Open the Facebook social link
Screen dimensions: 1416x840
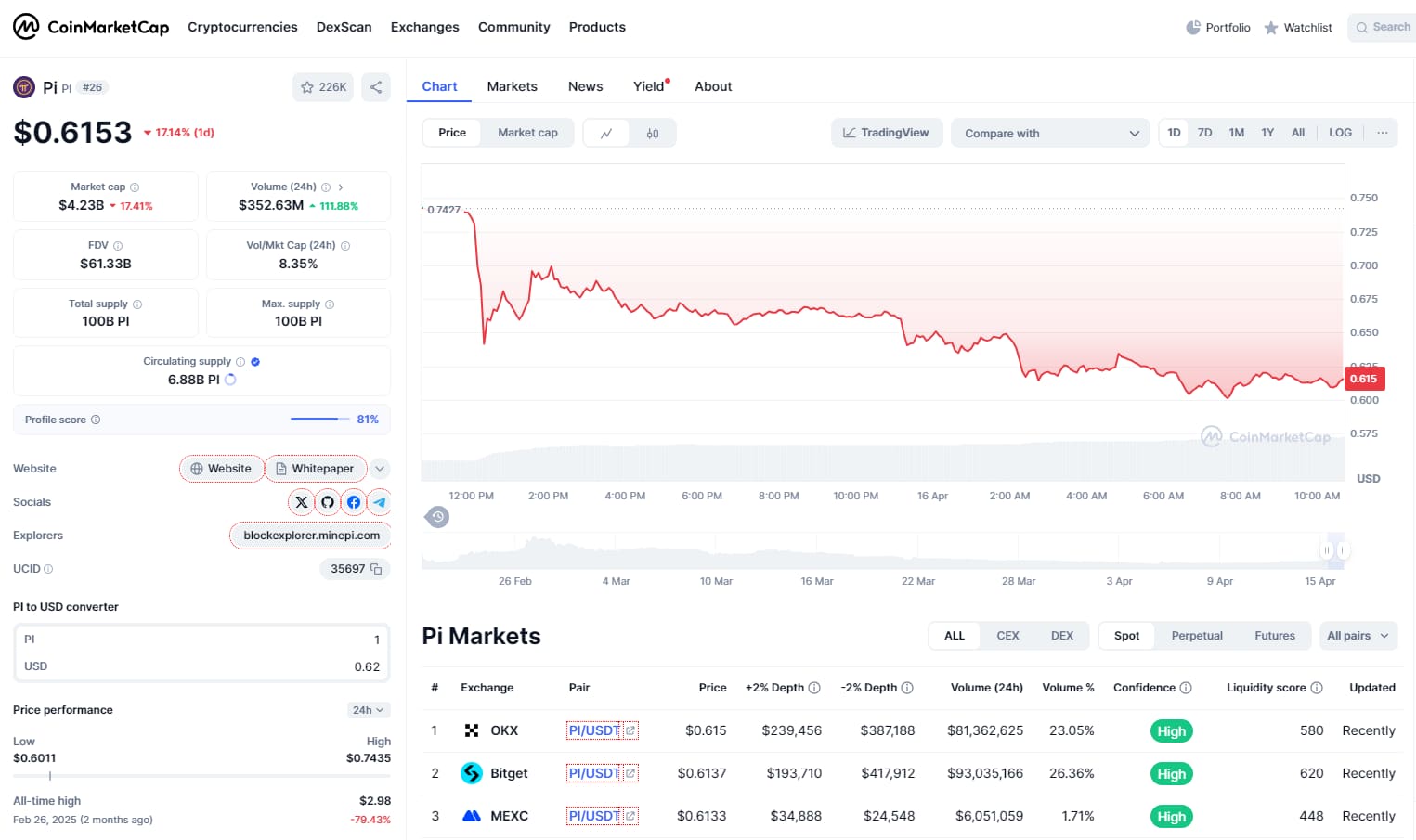tap(353, 502)
